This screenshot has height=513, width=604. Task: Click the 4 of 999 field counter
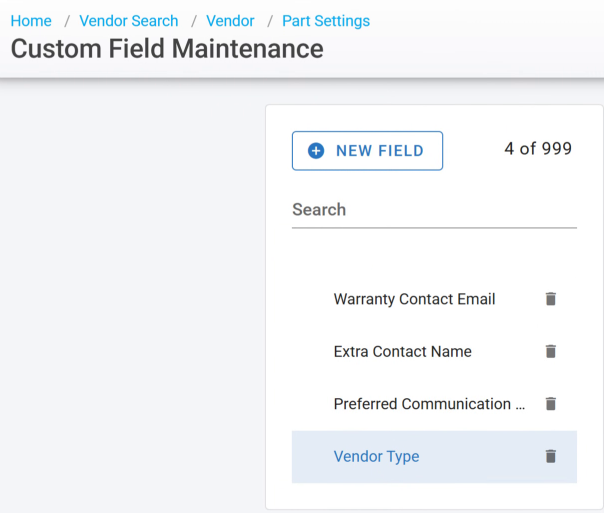(538, 149)
